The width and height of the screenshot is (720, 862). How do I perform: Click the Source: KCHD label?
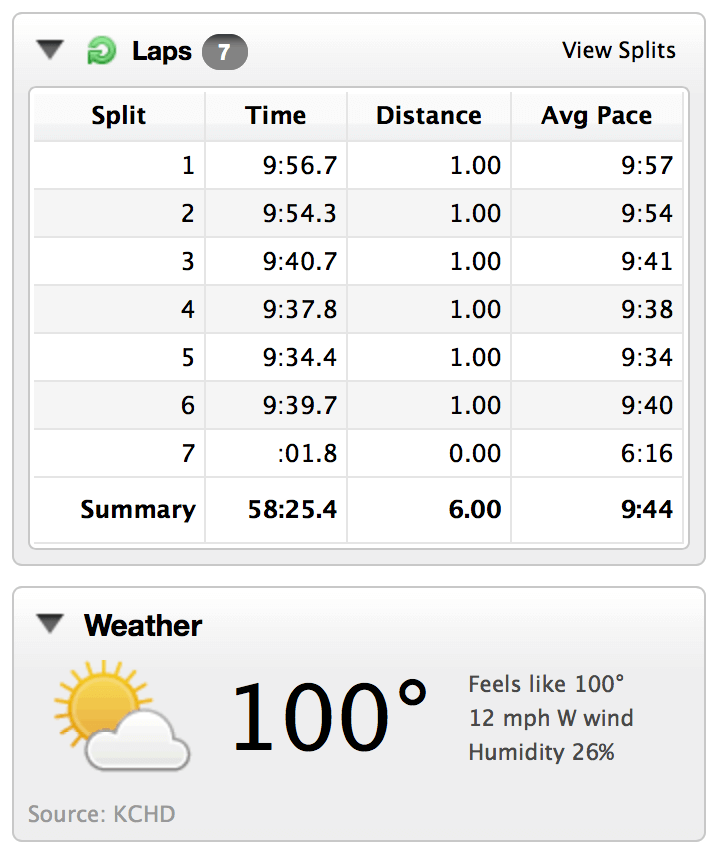[102, 814]
